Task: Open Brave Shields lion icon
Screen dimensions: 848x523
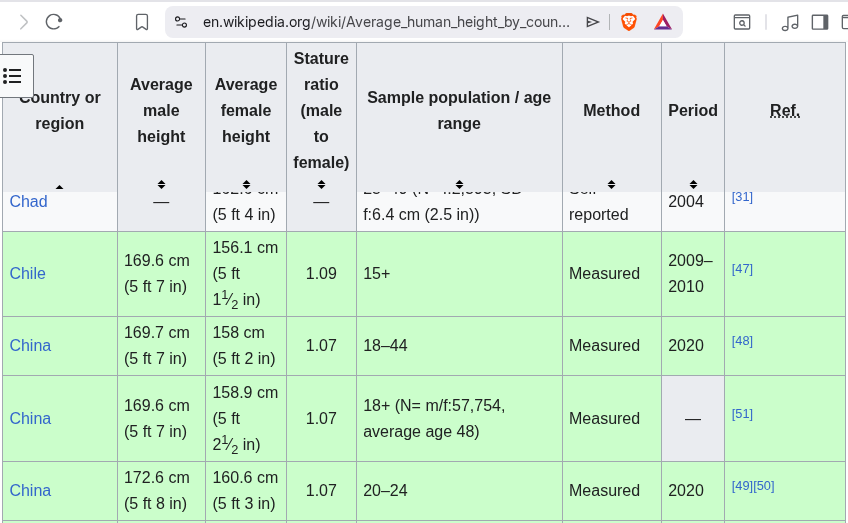Action: click(x=628, y=22)
